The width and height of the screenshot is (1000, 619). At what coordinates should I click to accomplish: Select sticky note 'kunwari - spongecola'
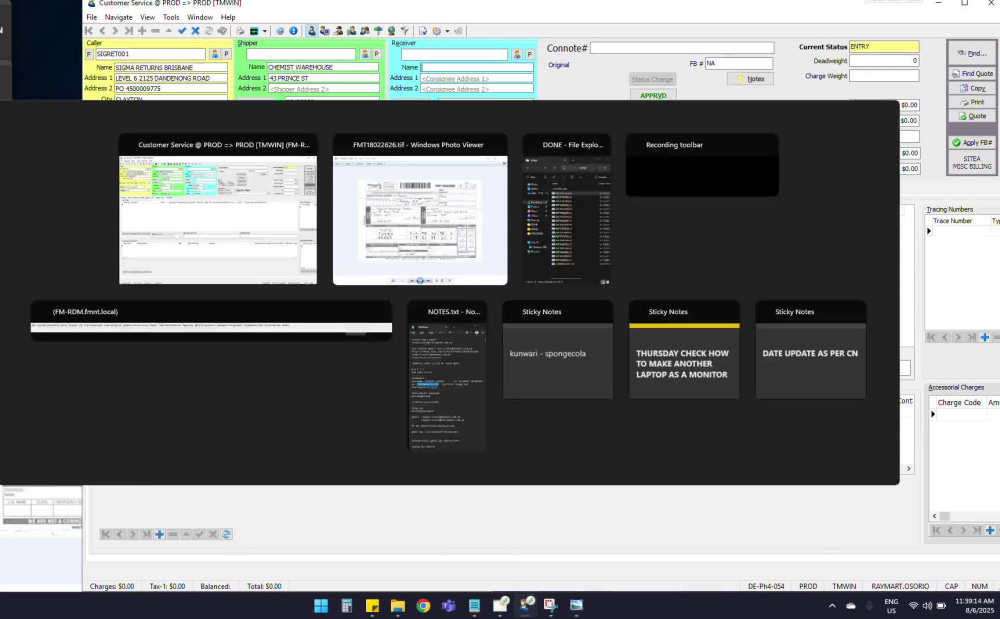558,350
